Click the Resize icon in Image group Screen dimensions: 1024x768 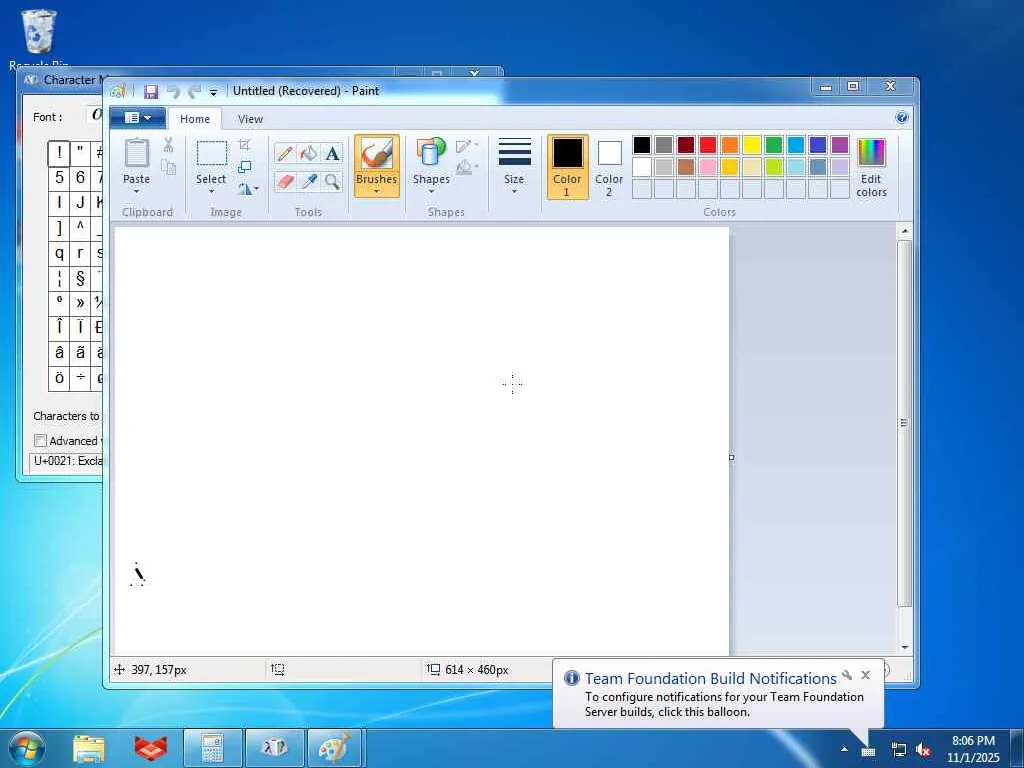(x=245, y=167)
